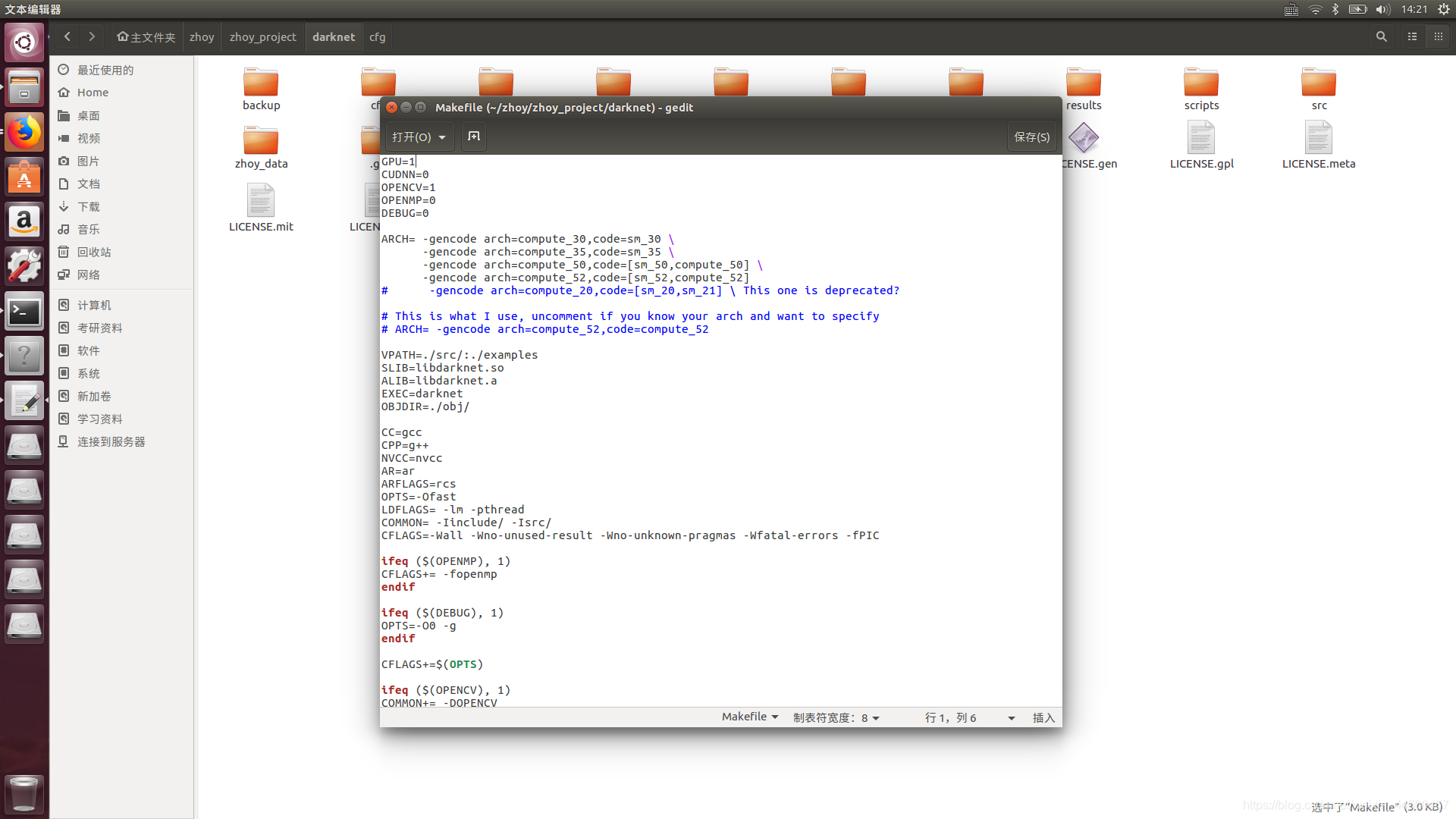The width and height of the screenshot is (1456, 819).
Task: Go to zhoy_project path segment
Action: click(262, 36)
